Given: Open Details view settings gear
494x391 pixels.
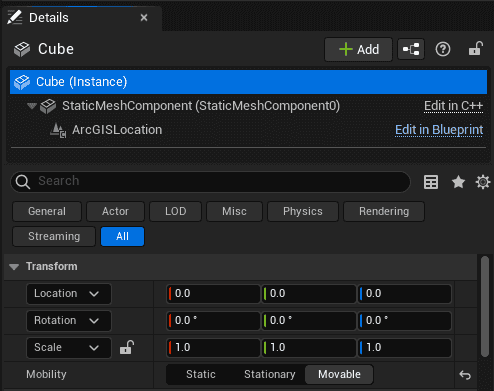Looking at the screenshot, I should pos(483,182).
